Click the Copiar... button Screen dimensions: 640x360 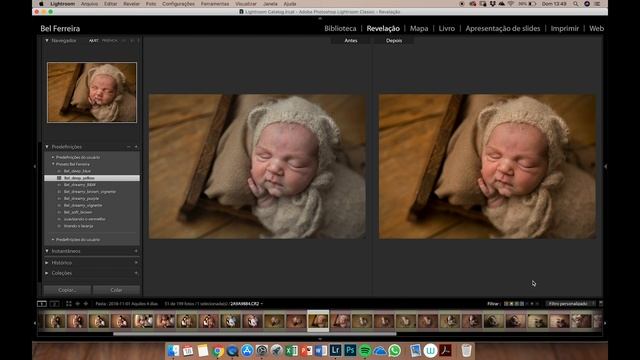67,290
